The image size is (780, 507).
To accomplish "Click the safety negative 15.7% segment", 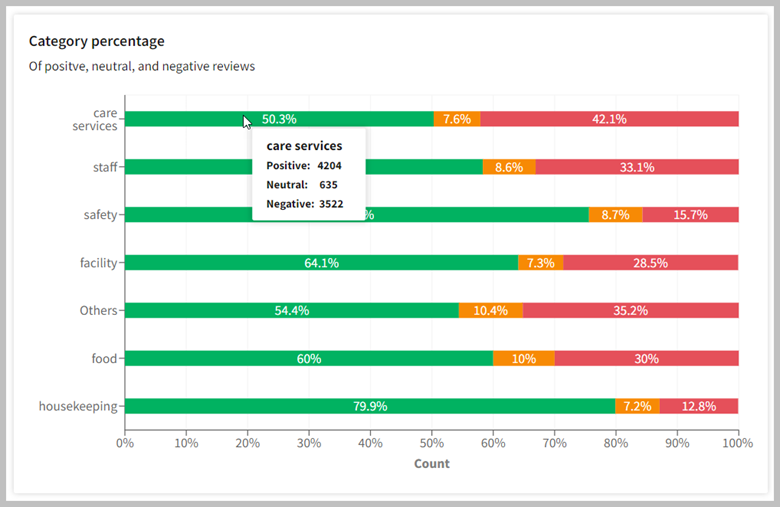I will click(x=690, y=215).
